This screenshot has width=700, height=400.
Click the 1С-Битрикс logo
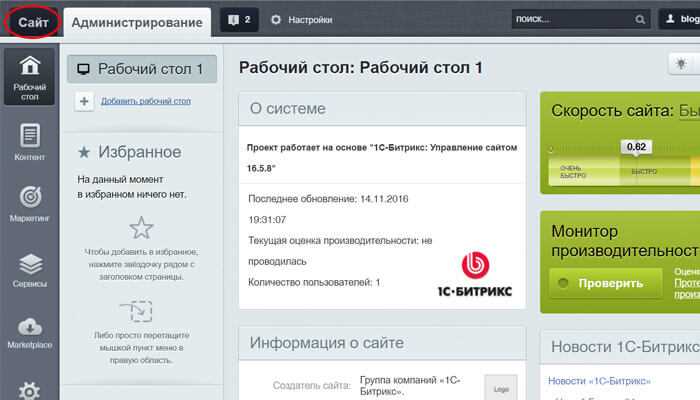click(475, 275)
